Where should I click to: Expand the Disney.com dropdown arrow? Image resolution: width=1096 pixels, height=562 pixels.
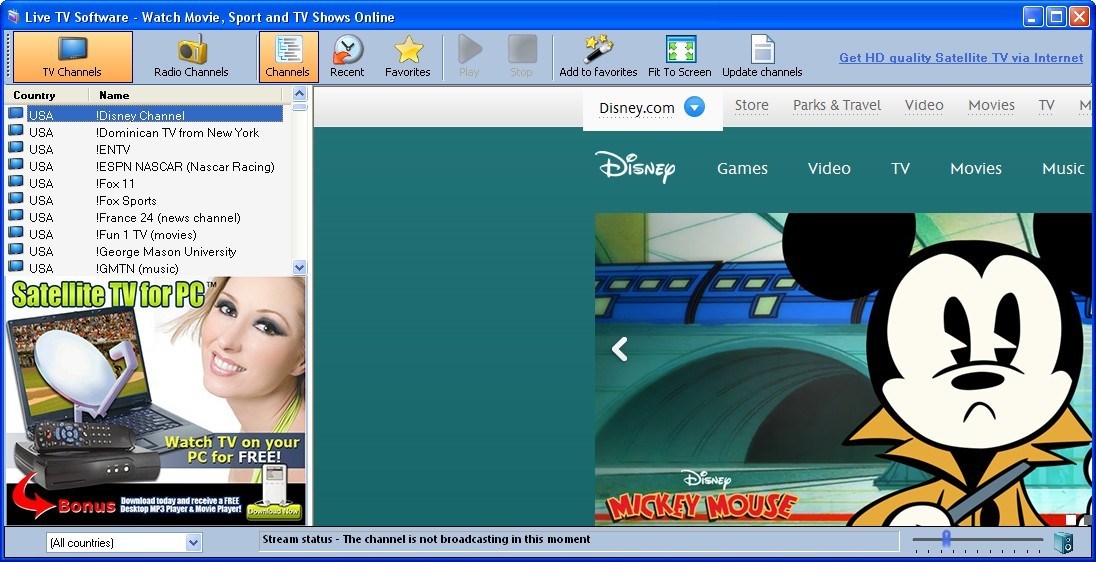pyautogui.click(x=694, y=107)
